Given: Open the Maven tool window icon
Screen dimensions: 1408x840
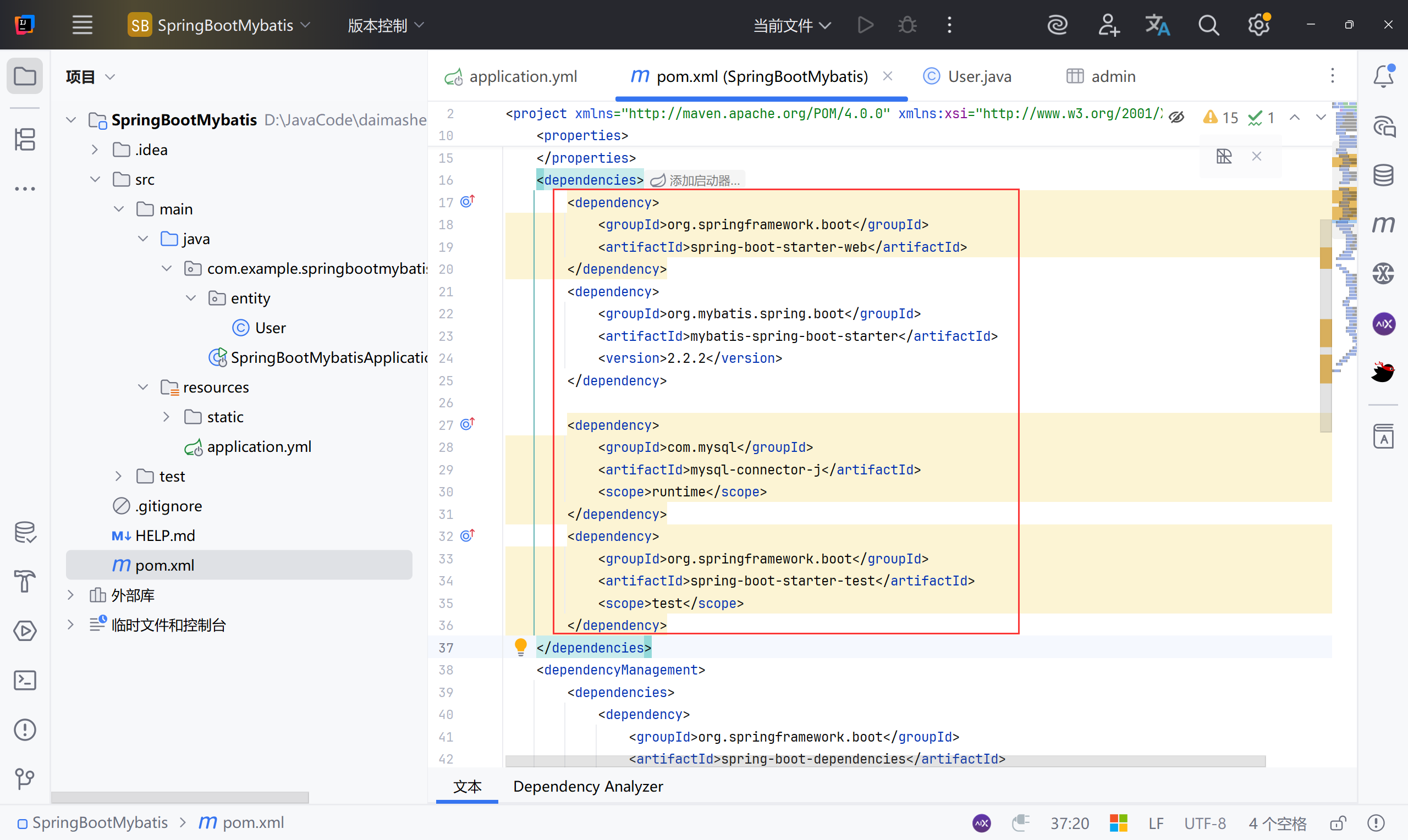Looking at the screenshot, I should (x=1383, y=225).
